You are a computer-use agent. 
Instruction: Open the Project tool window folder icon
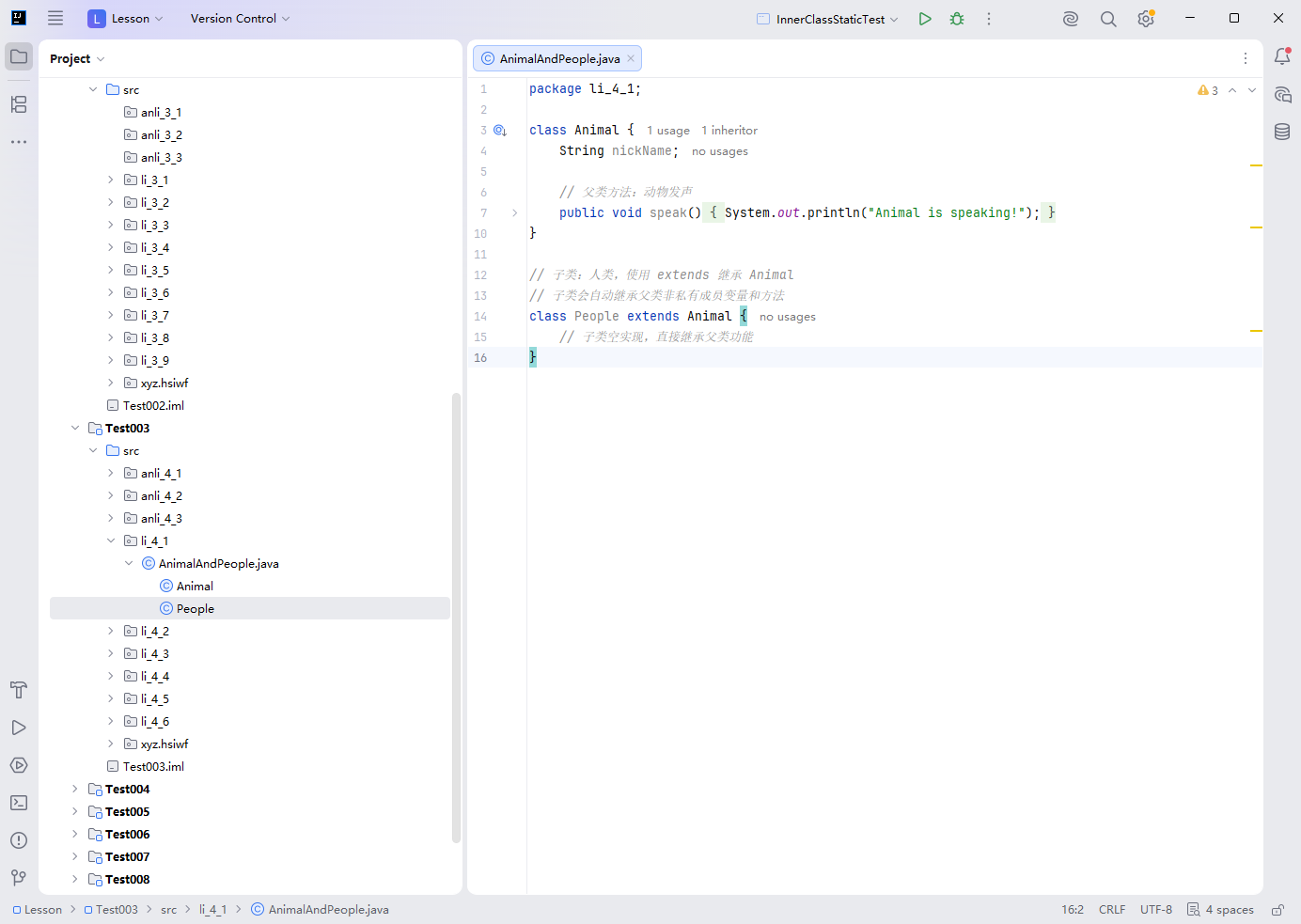coord(19,56)
